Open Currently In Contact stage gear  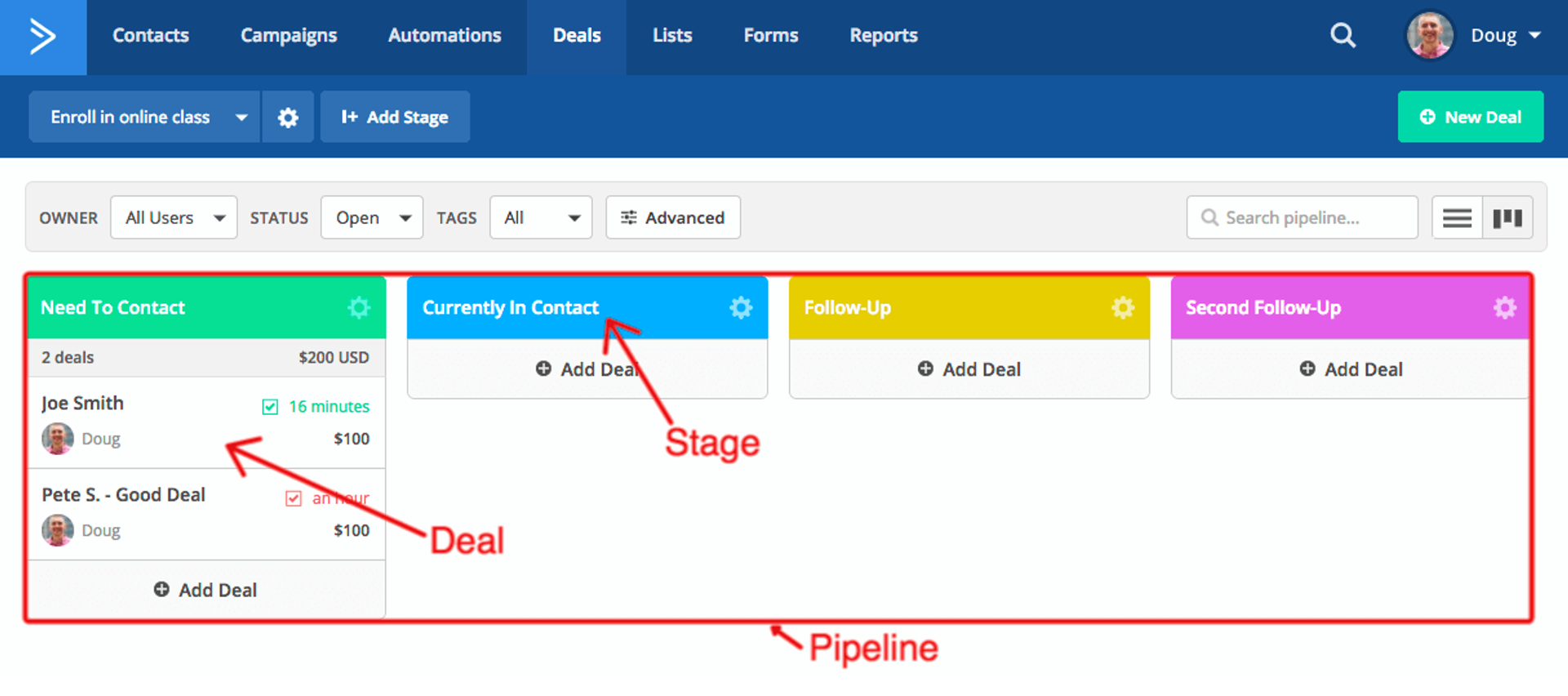tap(741, 308)
